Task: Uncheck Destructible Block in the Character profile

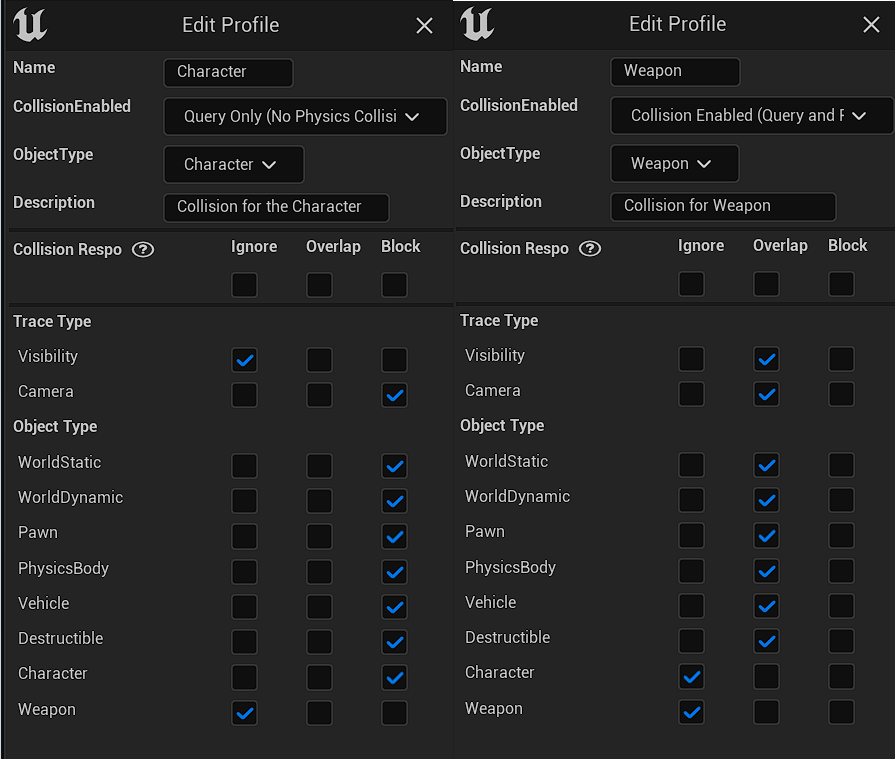Action: tap(394, 642)
